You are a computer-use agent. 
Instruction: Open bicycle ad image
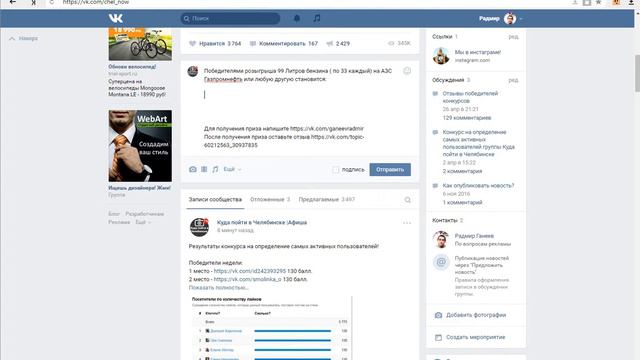140,44
